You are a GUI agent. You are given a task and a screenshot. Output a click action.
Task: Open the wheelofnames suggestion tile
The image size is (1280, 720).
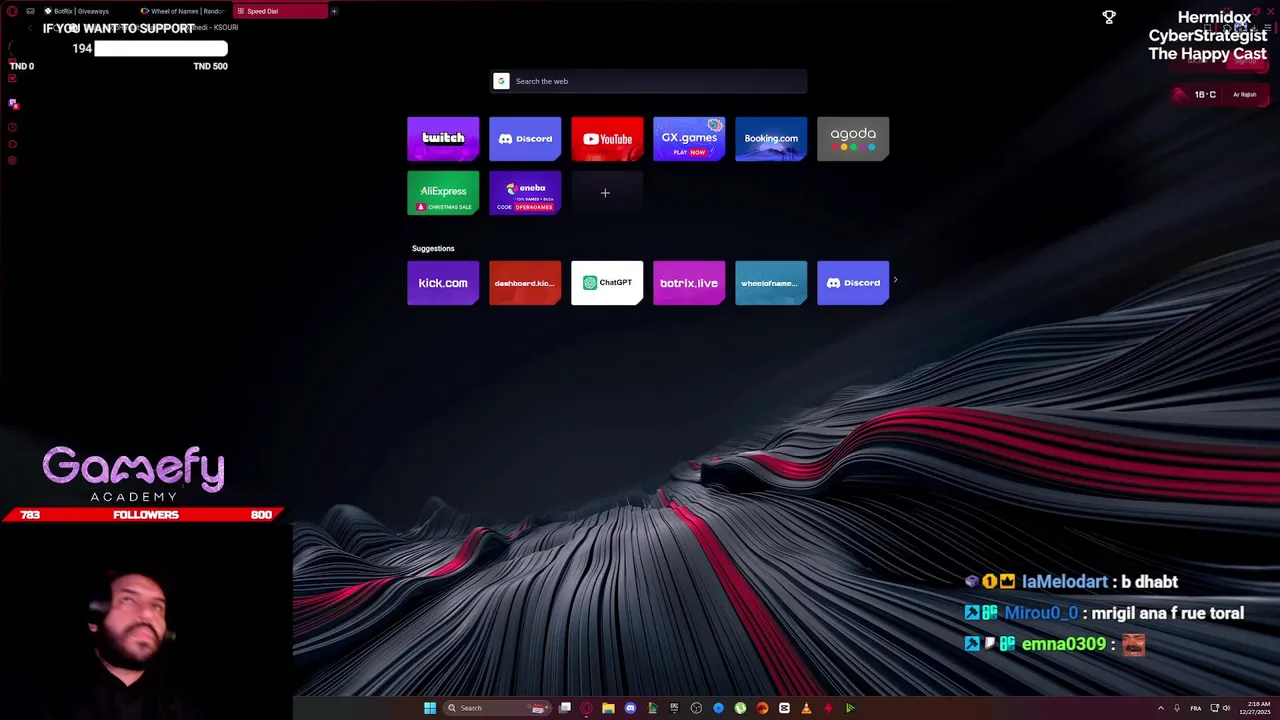771,283
